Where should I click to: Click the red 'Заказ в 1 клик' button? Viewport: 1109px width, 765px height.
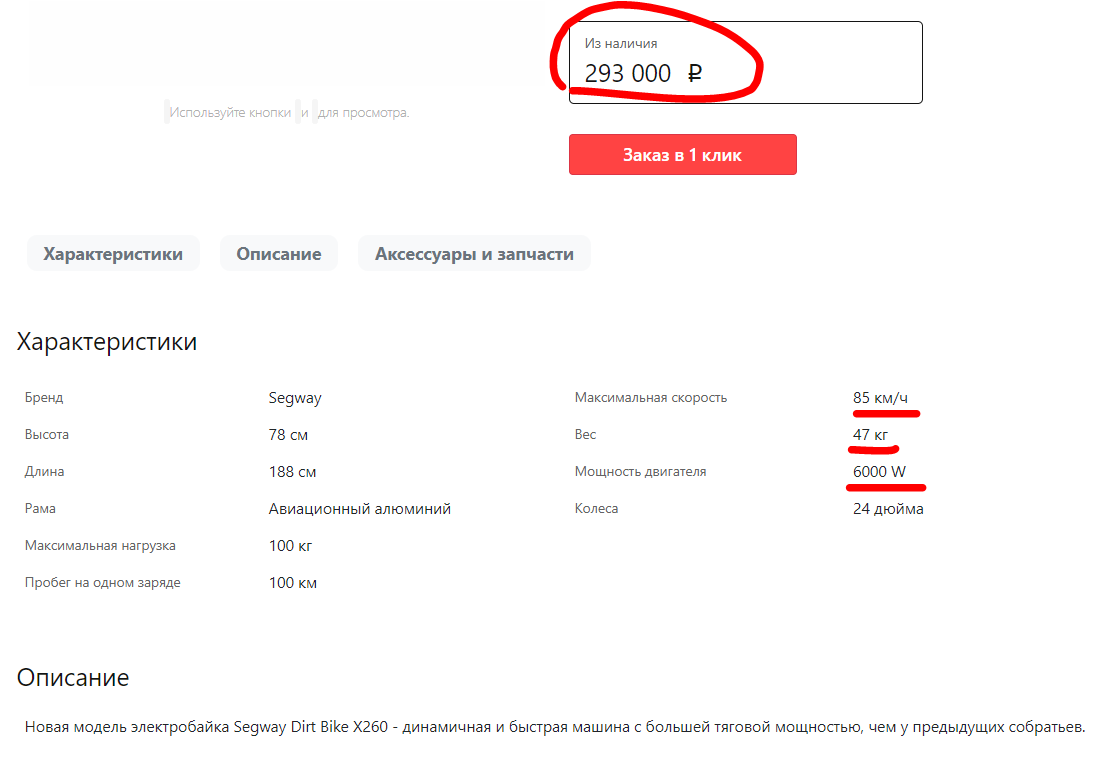(x=682, y=155)
